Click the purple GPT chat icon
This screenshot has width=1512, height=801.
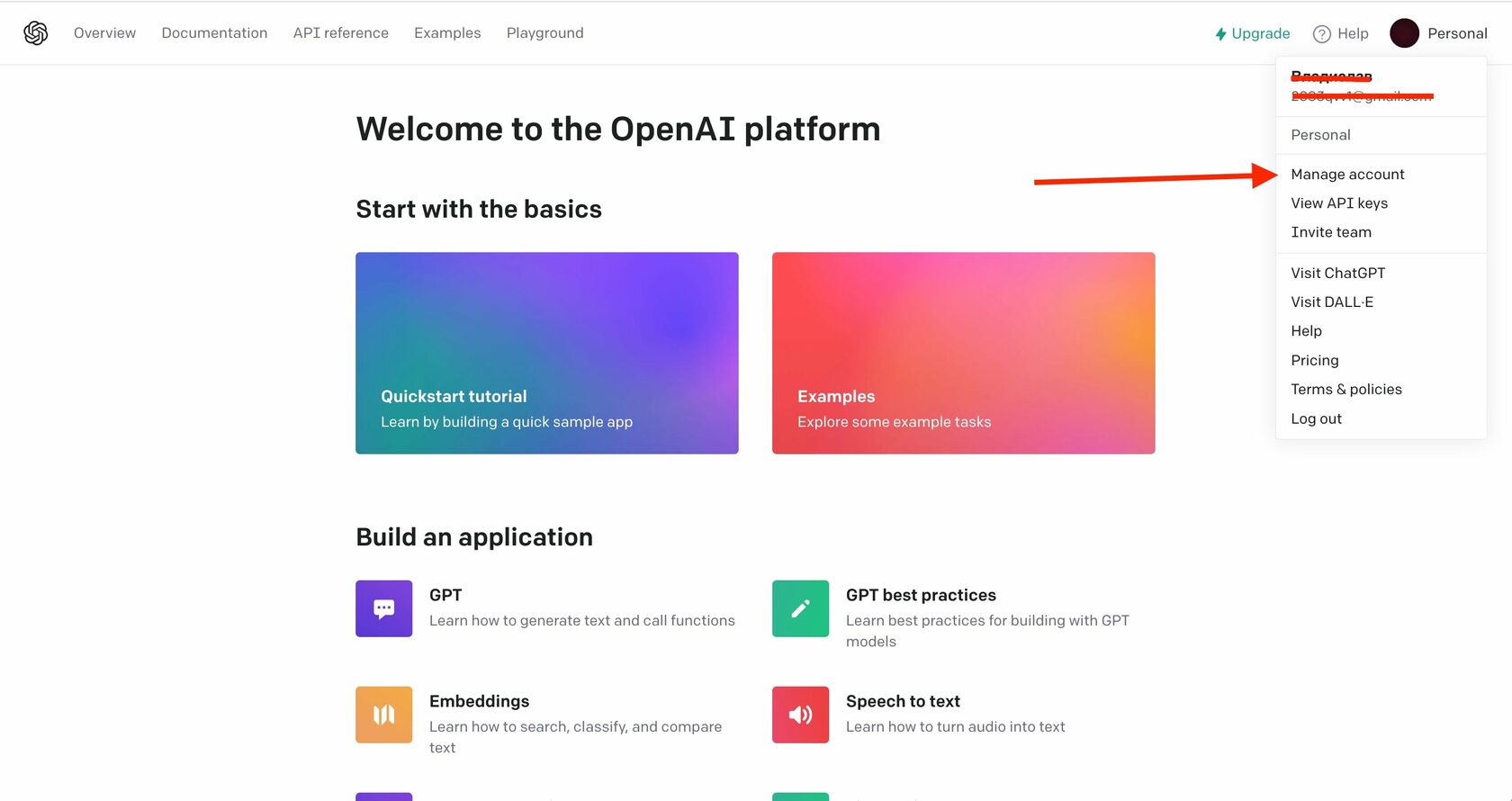point(383,608)
